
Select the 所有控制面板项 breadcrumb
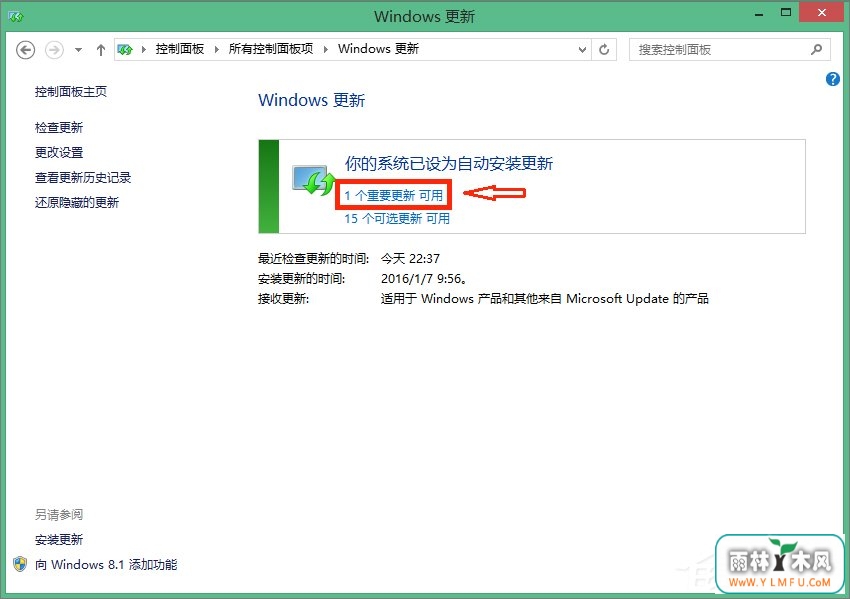271,49
